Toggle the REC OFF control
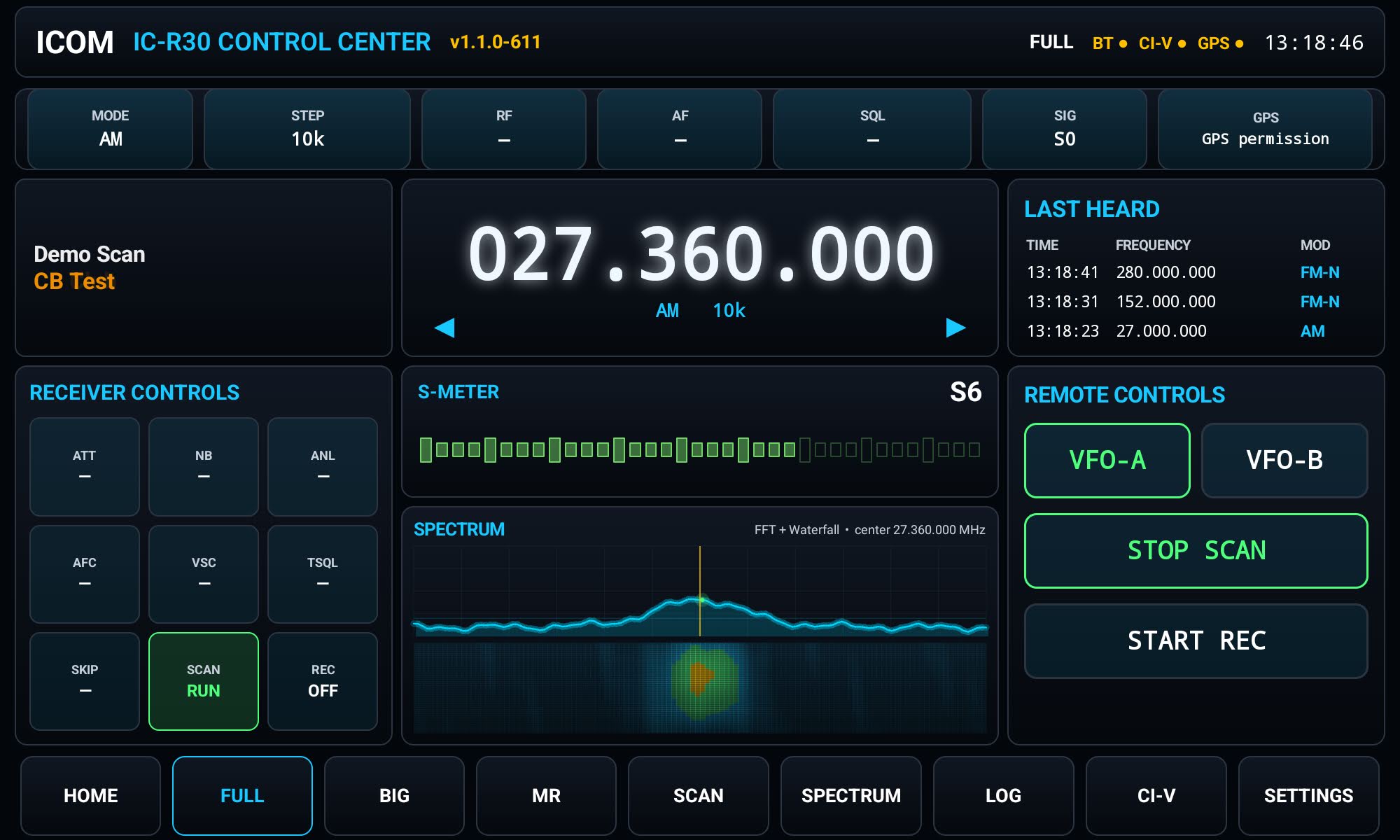The width and height of the screenshot is (1400, 840). tap(323, 681)
